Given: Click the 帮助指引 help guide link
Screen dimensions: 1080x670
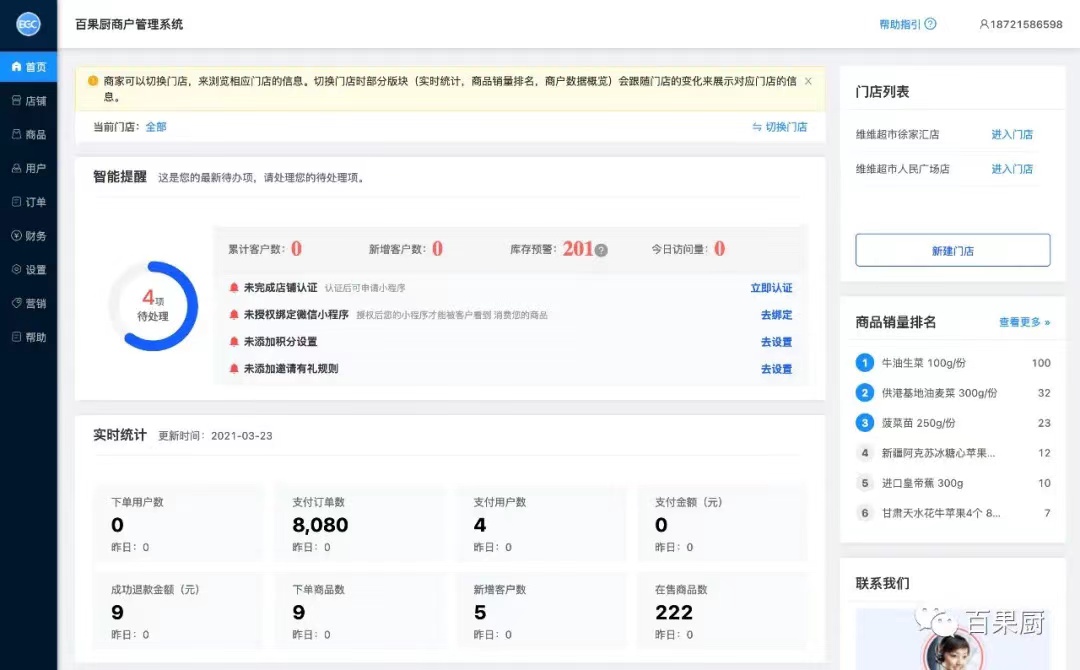Looking at the screenshot, I should point(900,24).
